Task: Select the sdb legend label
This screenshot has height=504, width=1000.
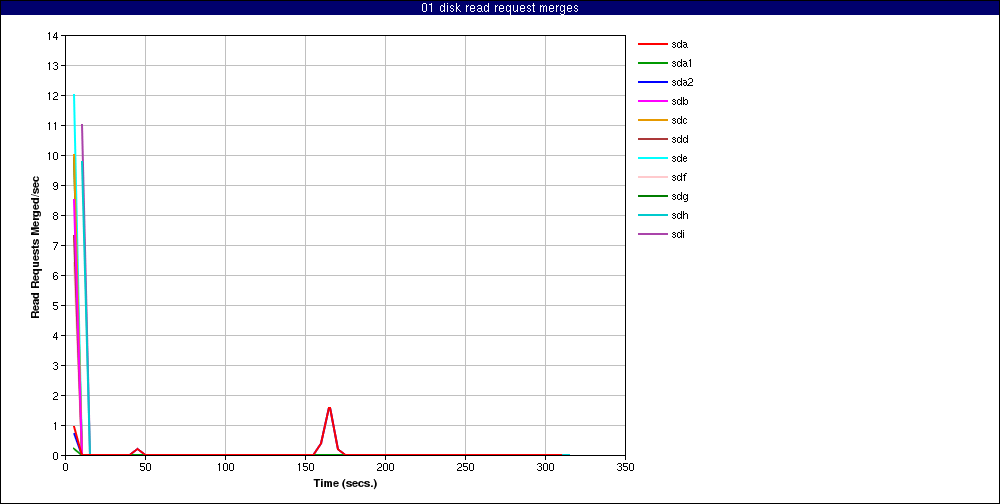Action: point(680,101)
